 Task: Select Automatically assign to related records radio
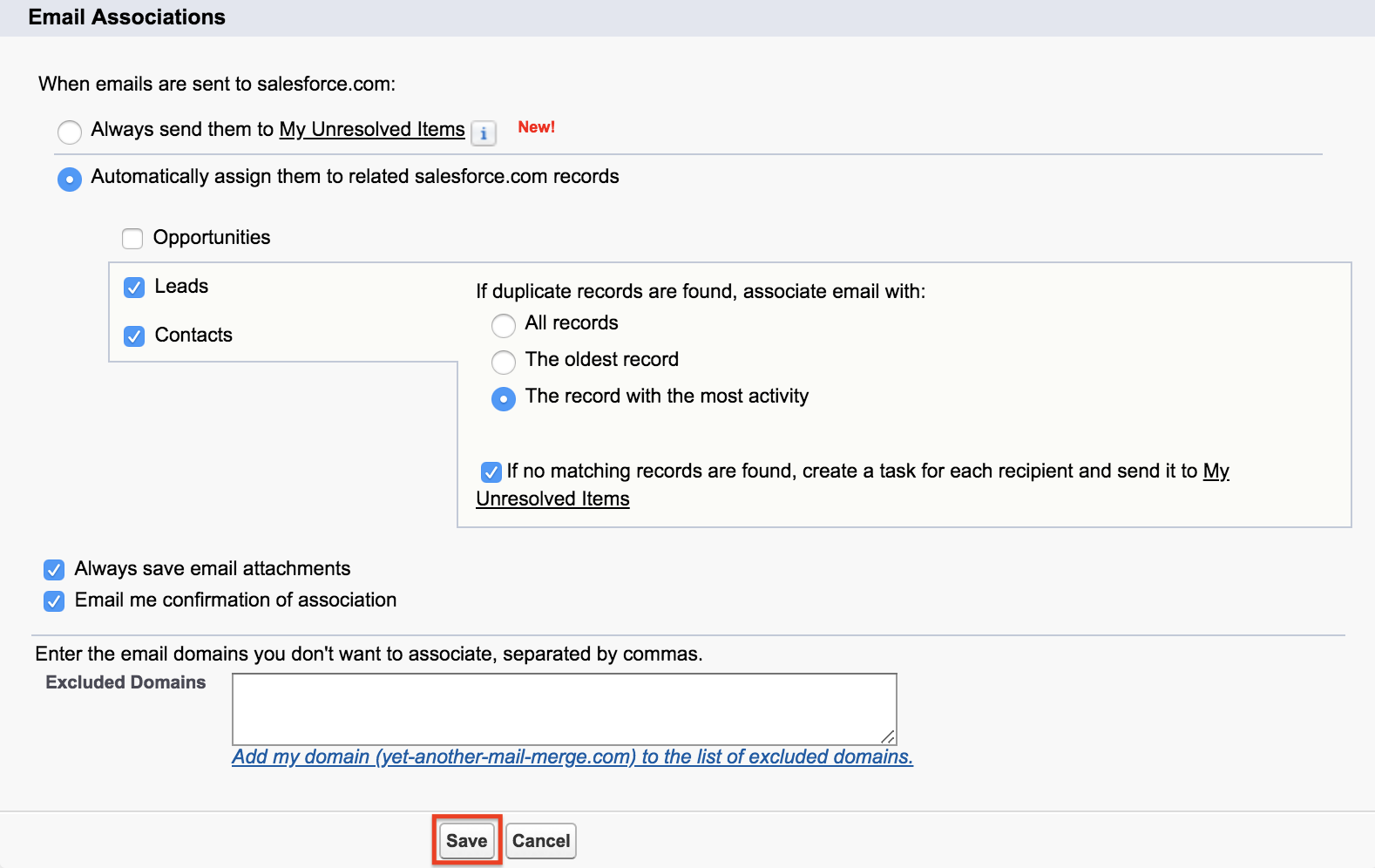pos(70,180)
